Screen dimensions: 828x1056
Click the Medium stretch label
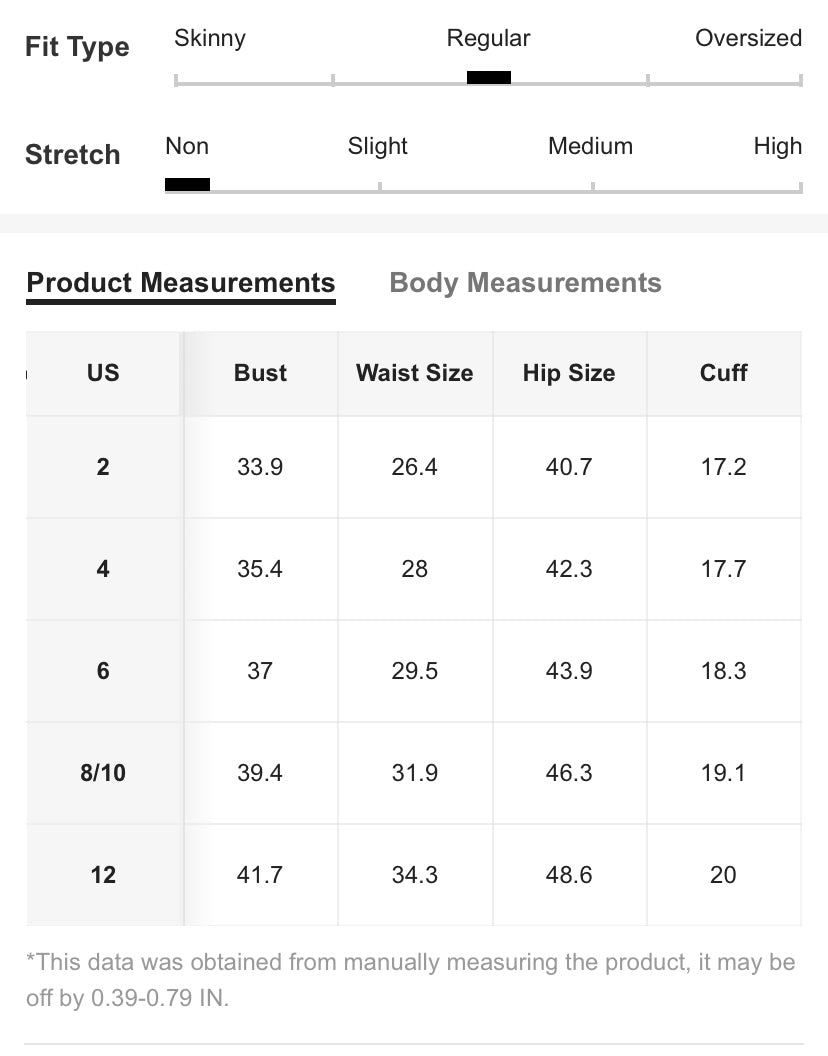coord(590,147)
